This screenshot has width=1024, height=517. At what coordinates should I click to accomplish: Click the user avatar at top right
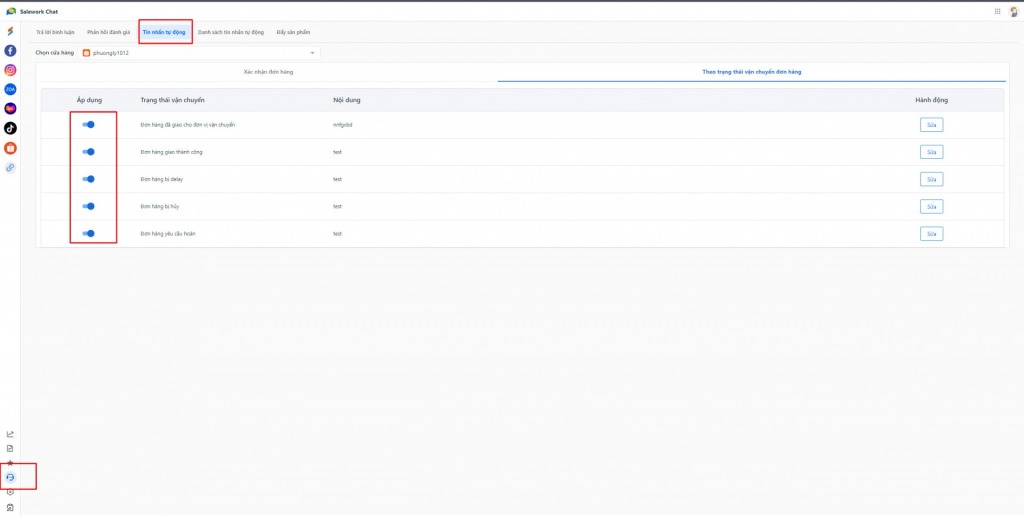1012,11
